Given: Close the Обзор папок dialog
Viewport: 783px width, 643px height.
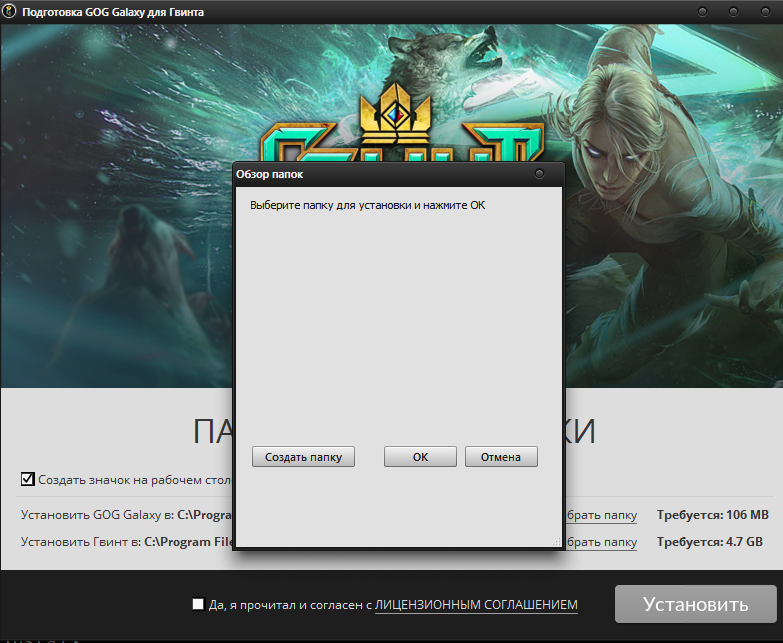Looking at the screenshot, I should coord(539,174).
